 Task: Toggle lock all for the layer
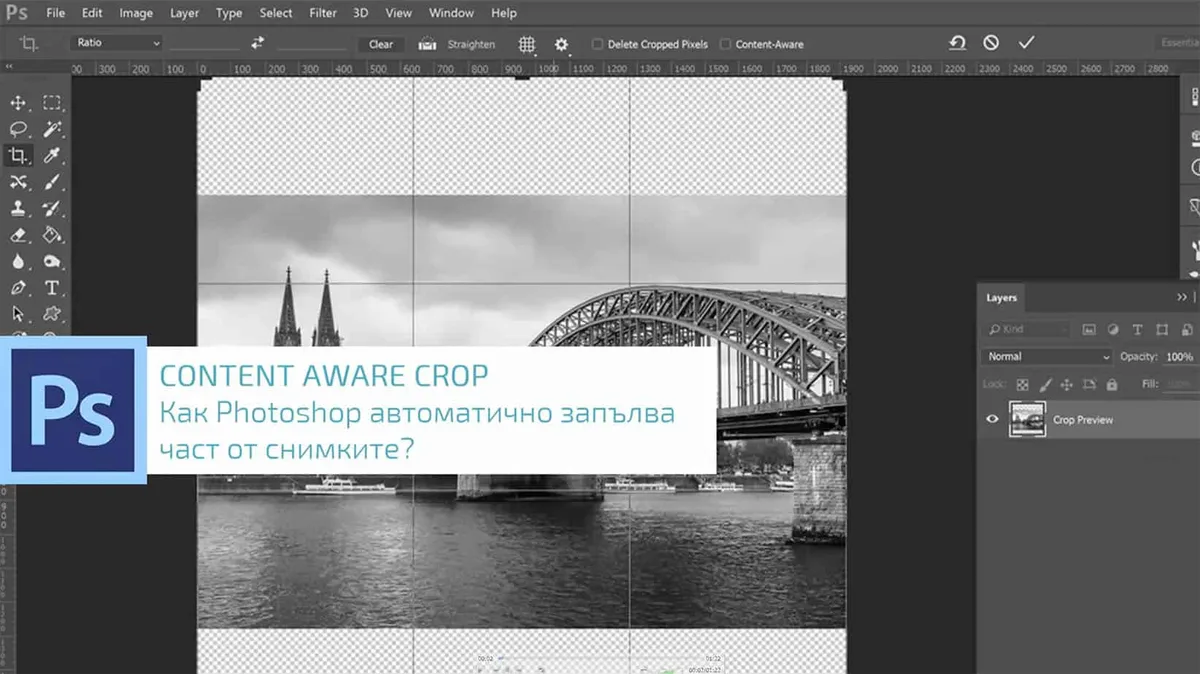[x=1112, y=384]
